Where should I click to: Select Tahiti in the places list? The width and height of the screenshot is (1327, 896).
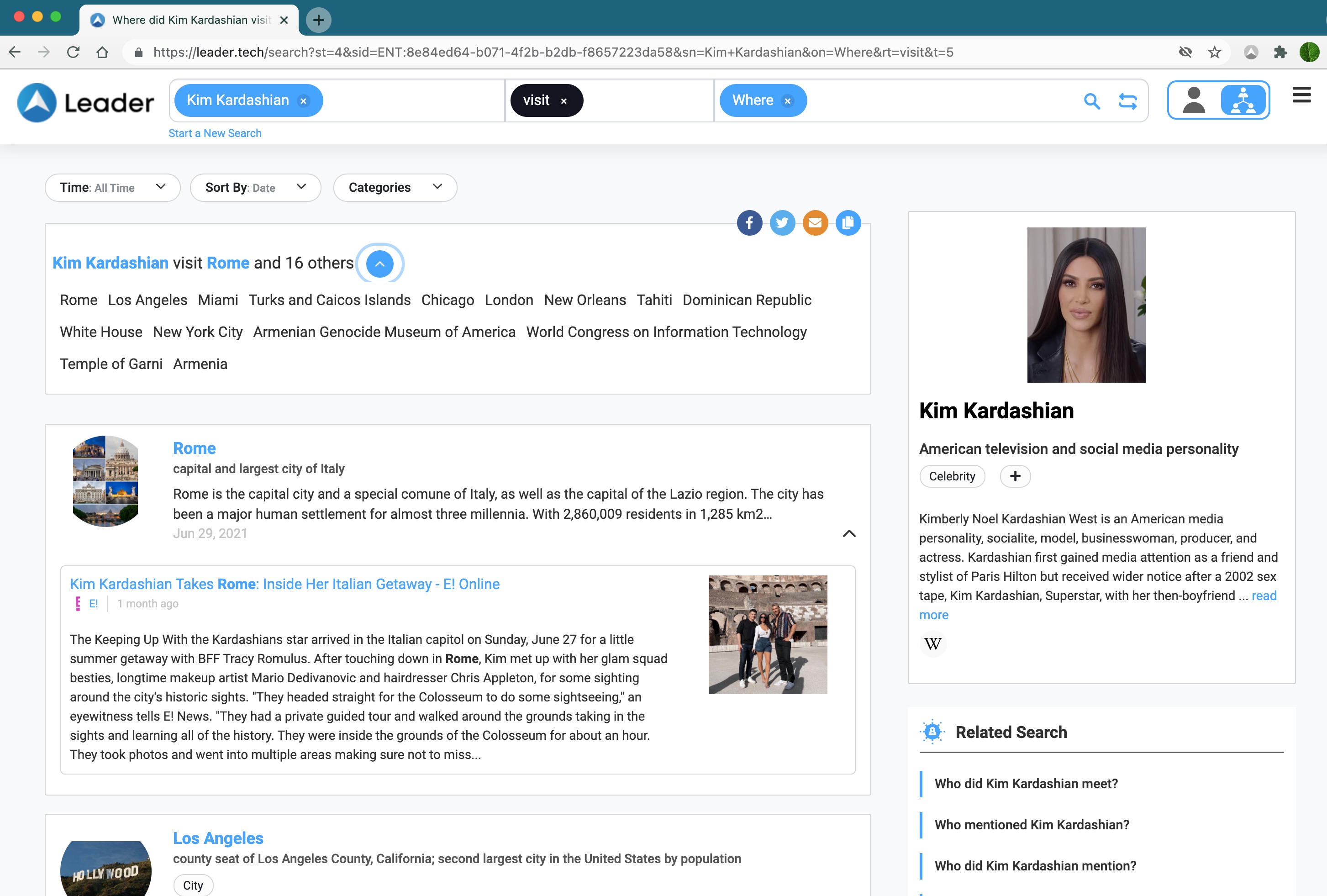654,300
